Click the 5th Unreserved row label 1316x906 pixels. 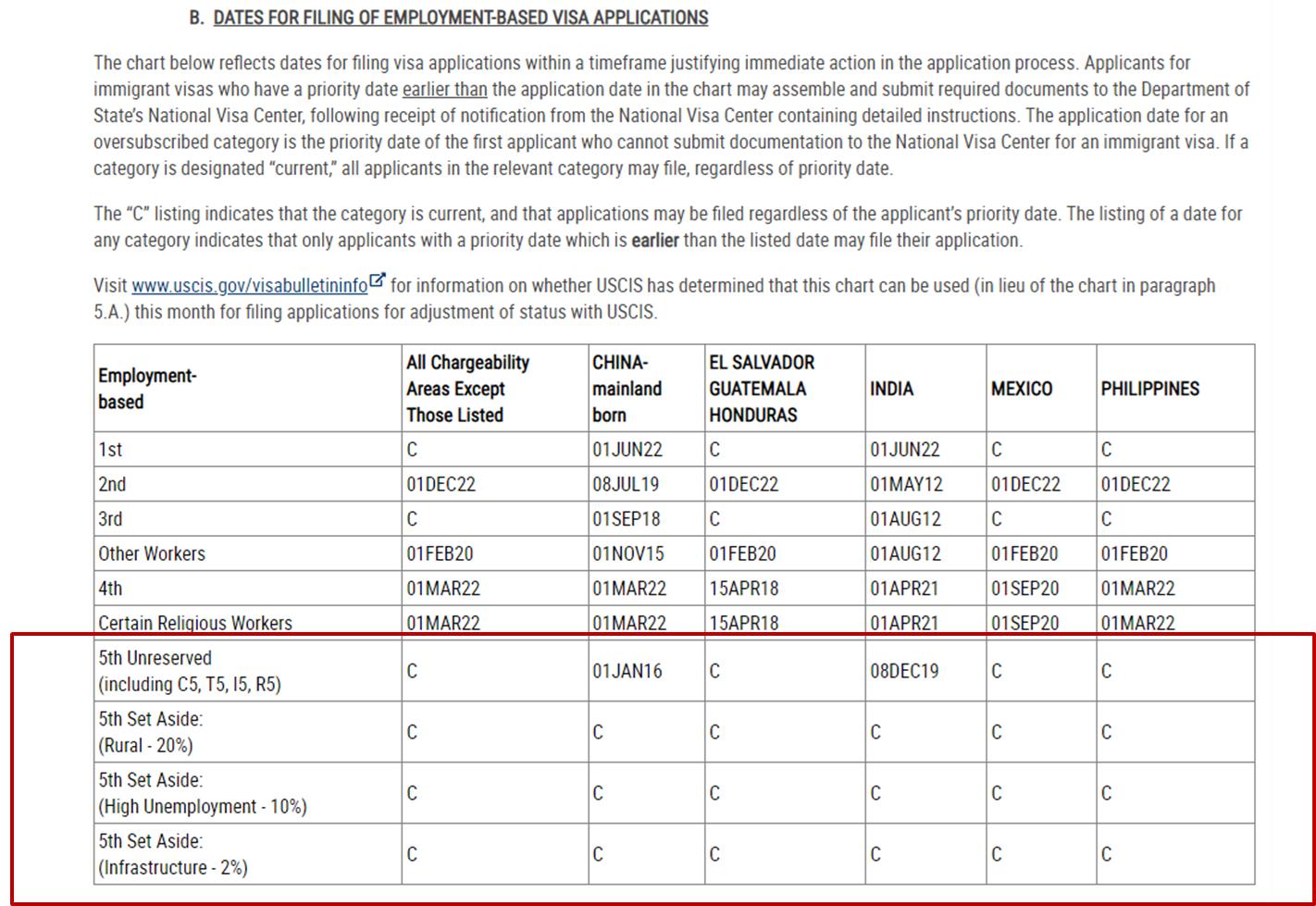[189, 671]
